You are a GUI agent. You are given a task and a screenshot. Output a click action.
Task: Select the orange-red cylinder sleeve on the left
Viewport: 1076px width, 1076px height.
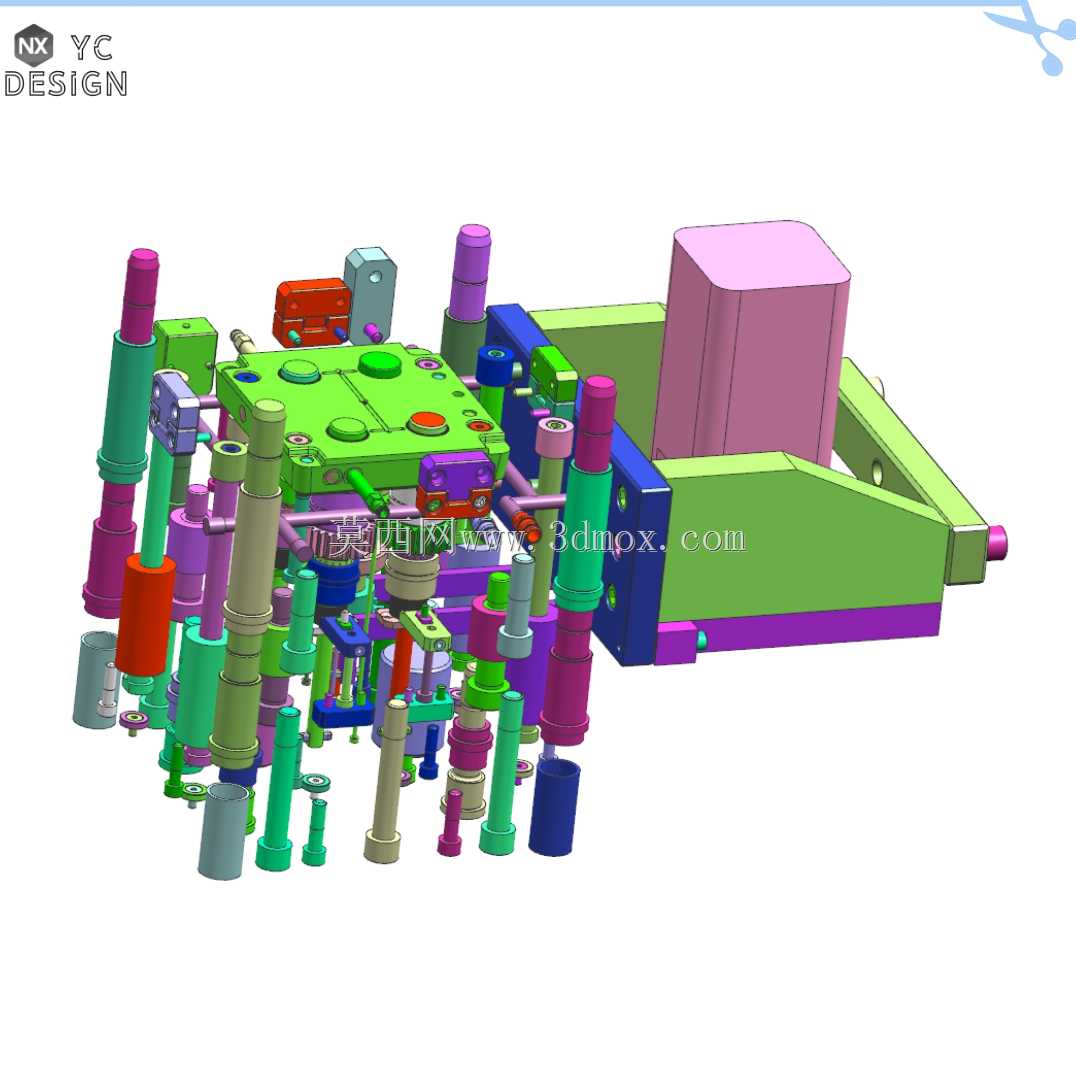tap(145, 613)
